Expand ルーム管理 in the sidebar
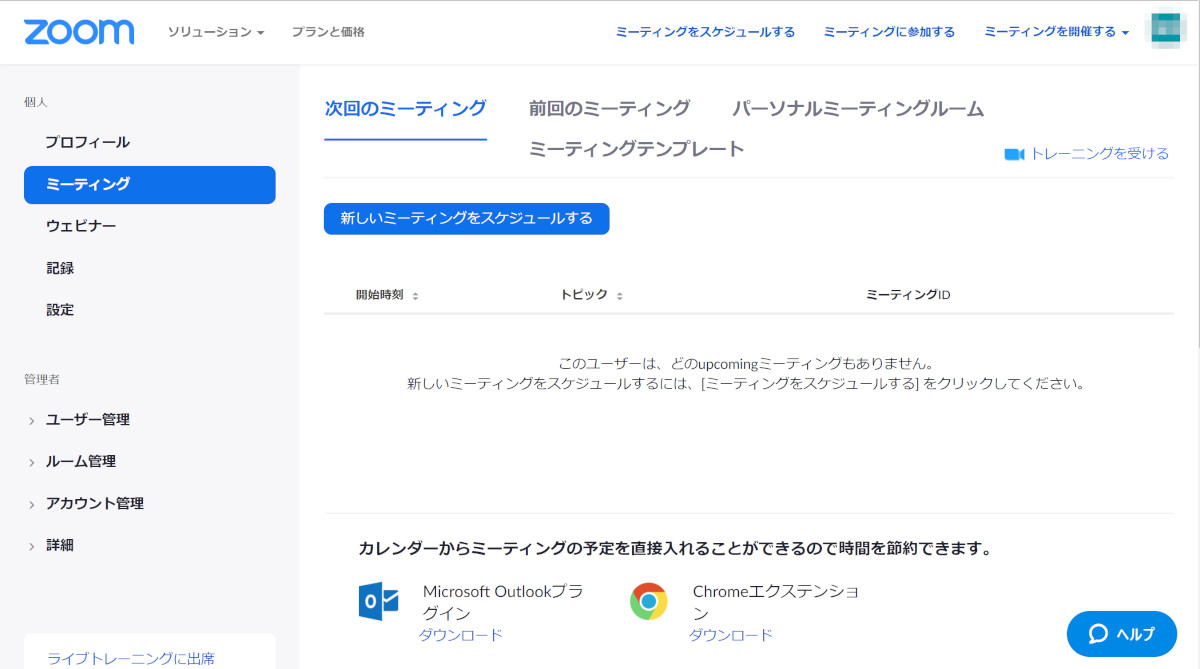 pyautogui.click(x=80, y=462)
